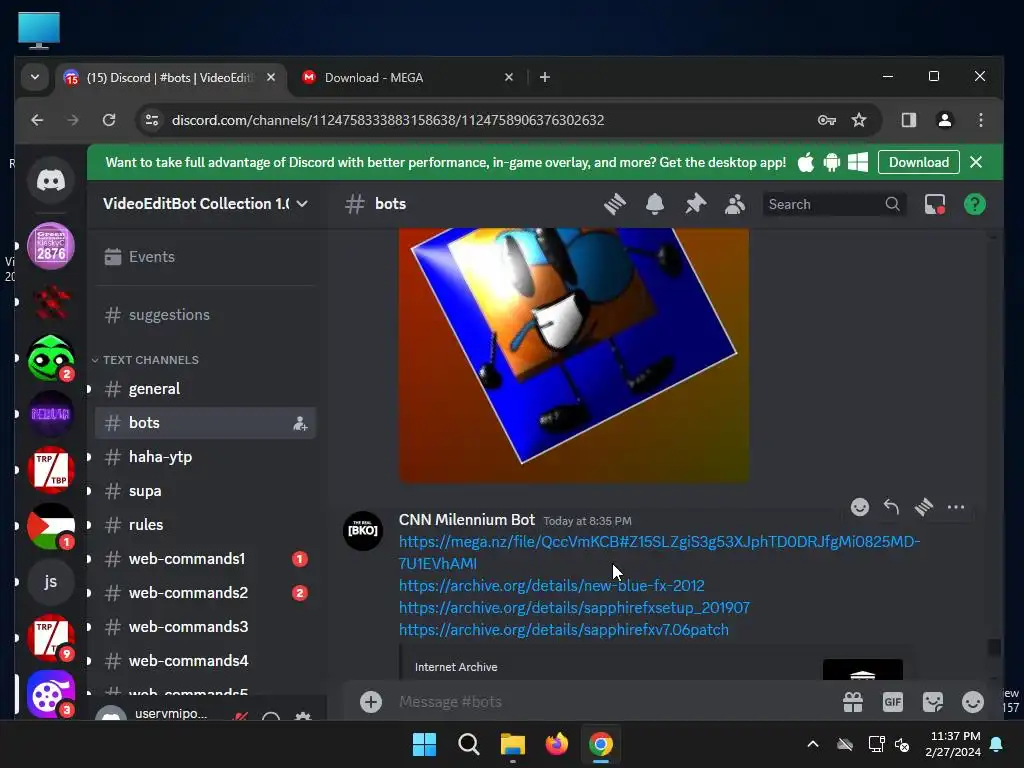Dismiss the desktop app banner
Screen dimensions: 1024x768
point(976,162)
